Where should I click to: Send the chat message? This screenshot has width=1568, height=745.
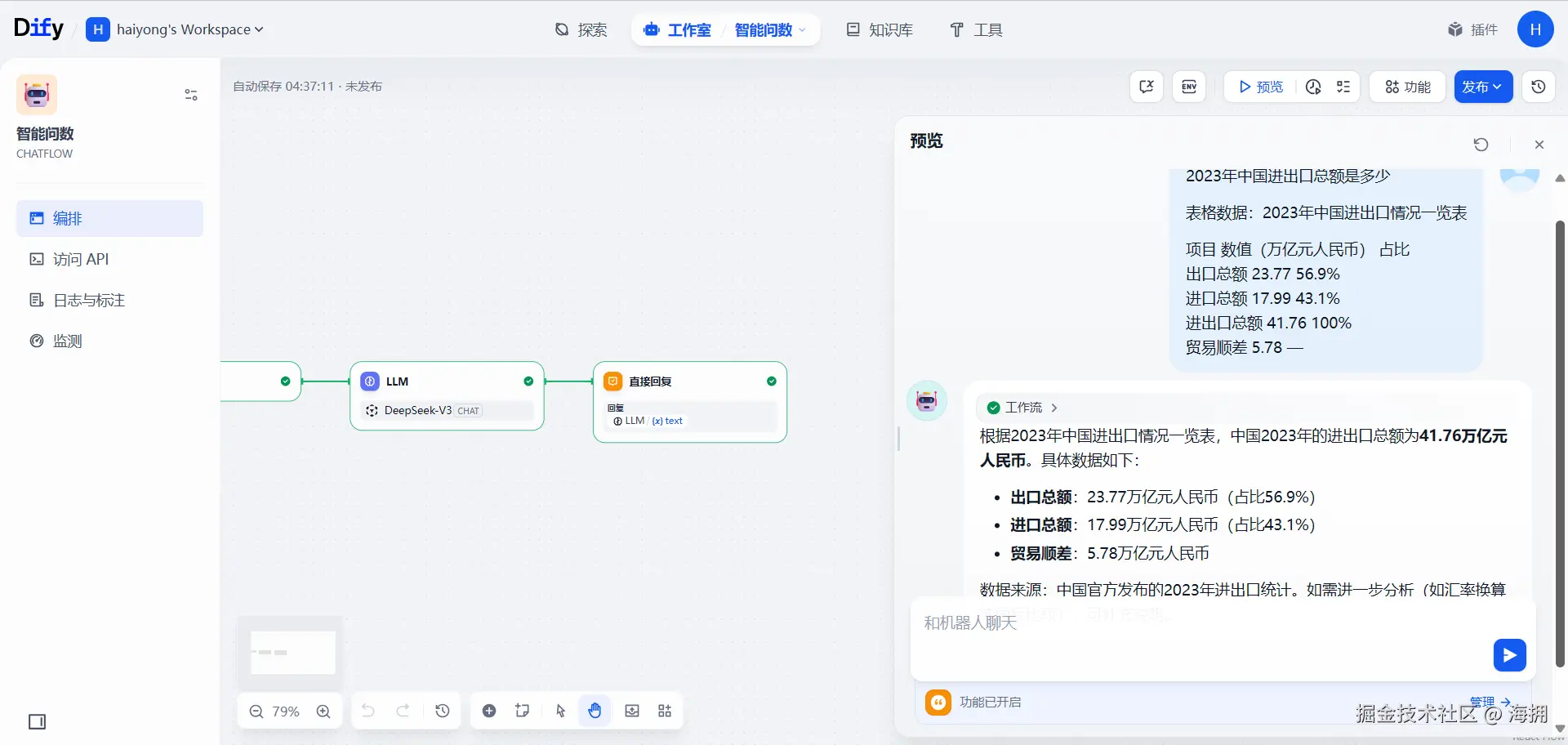1509,655
